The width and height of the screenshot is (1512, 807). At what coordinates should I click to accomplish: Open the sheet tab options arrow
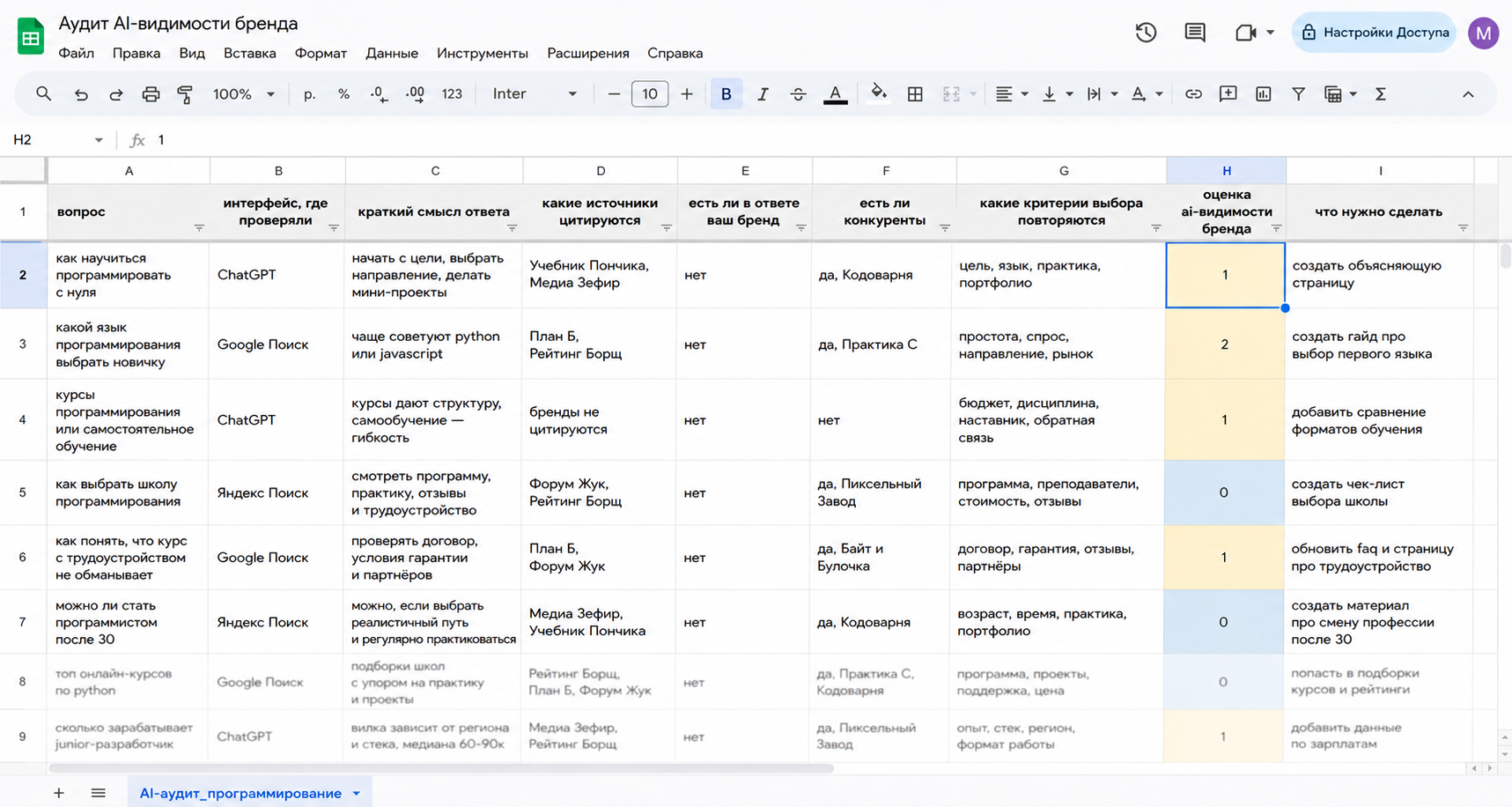click(x=357, y=793)
